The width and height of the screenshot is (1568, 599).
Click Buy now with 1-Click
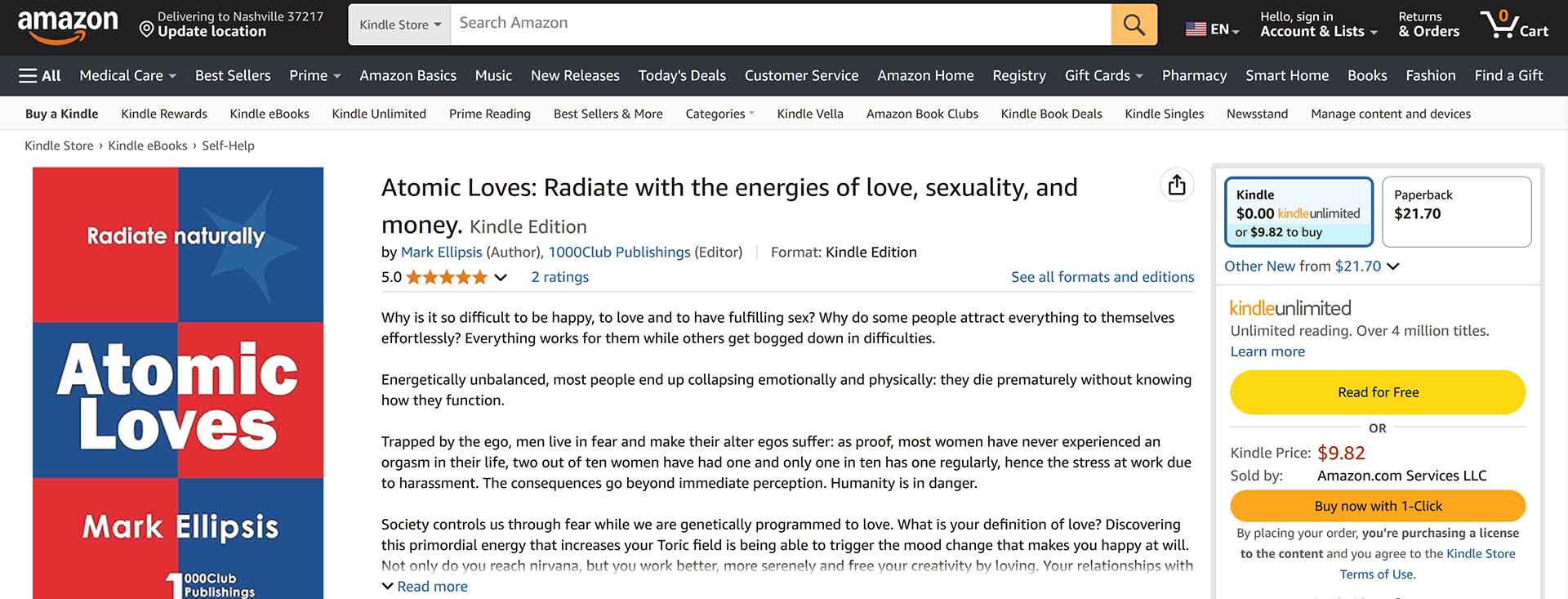coord(1378,506)
